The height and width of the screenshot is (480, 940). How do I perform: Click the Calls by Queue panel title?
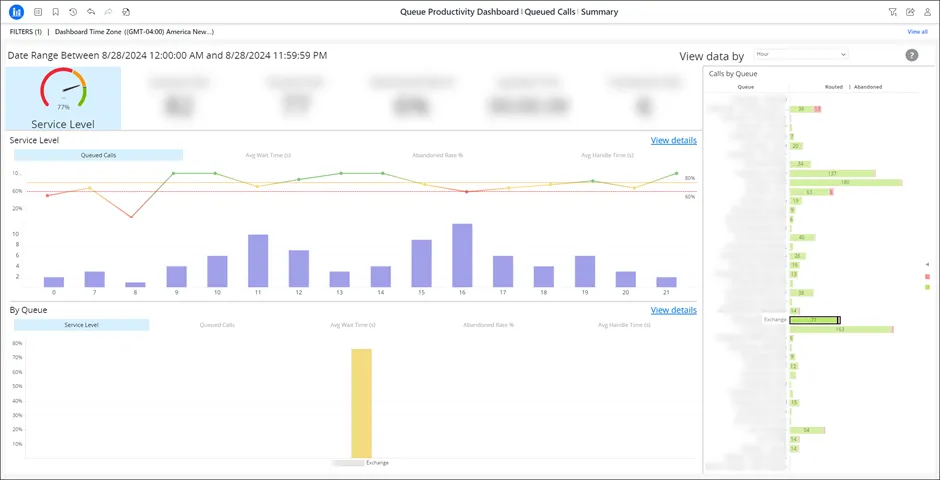pyautogui.click(x=733, y=74)
